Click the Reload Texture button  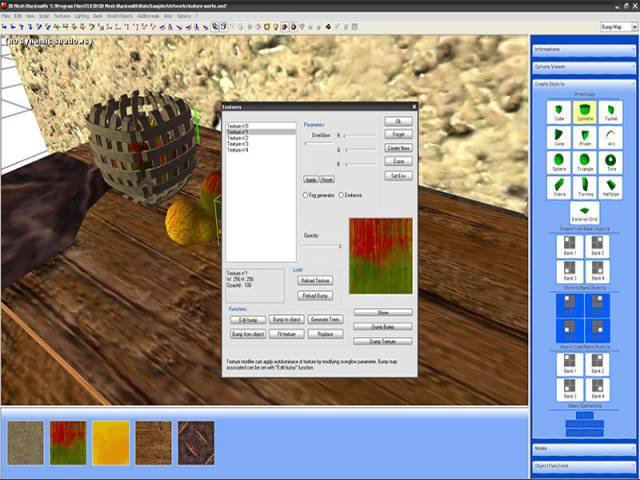click(316, 281)
